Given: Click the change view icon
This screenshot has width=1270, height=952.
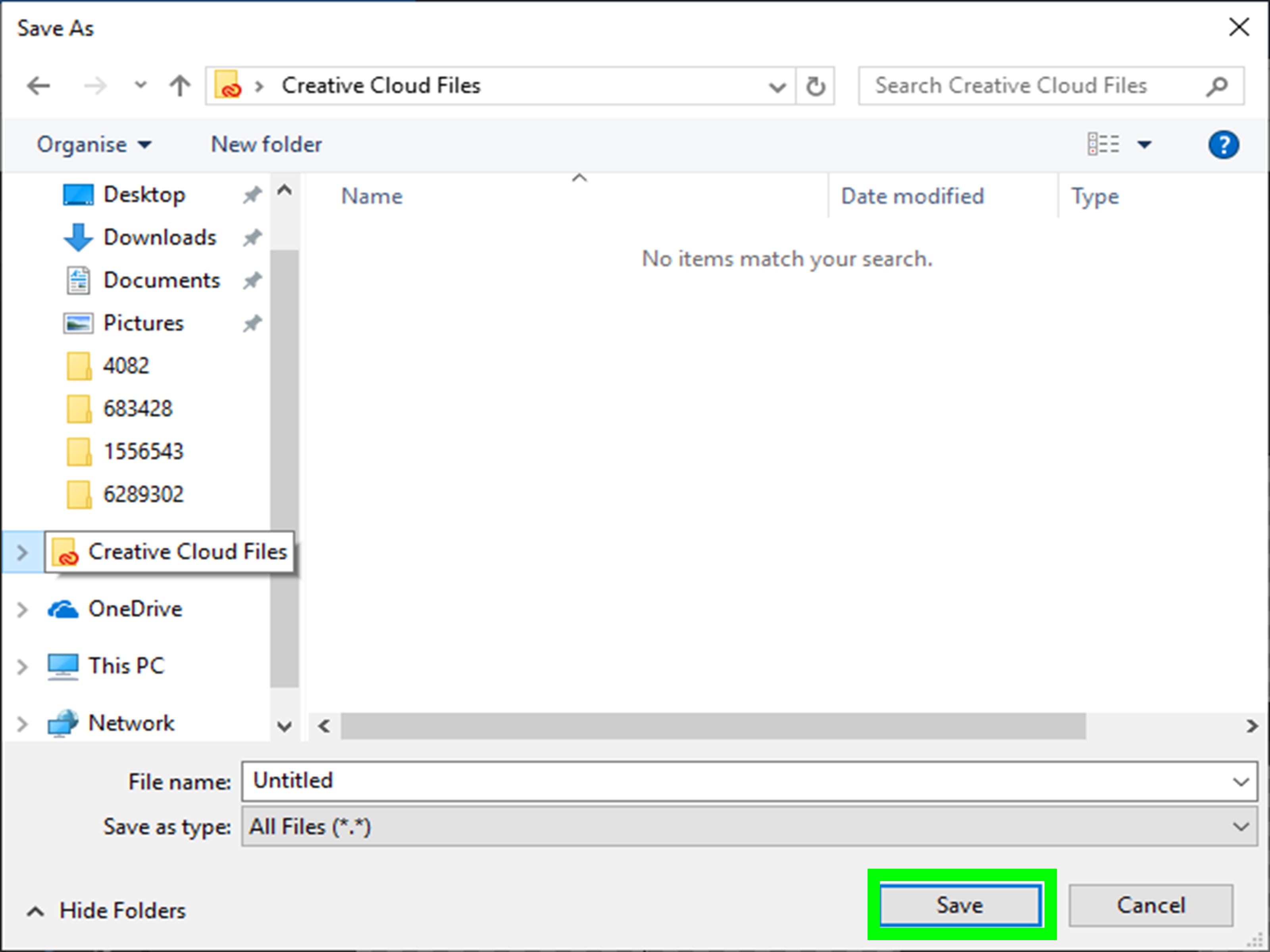Looking at the screenshot, I should tap(1103, 145).
